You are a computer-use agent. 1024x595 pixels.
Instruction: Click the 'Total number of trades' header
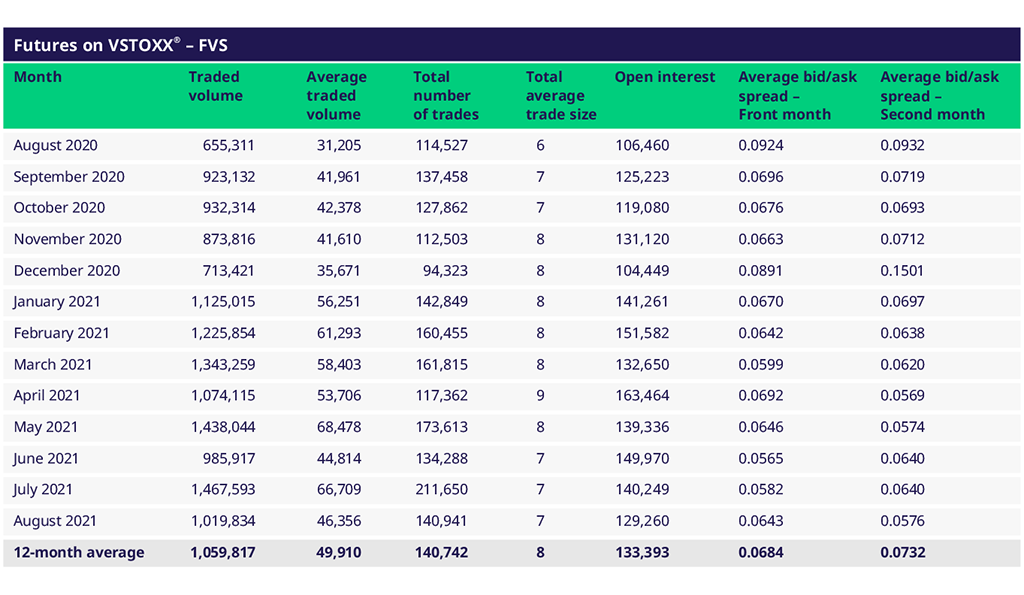click(445, 96)
